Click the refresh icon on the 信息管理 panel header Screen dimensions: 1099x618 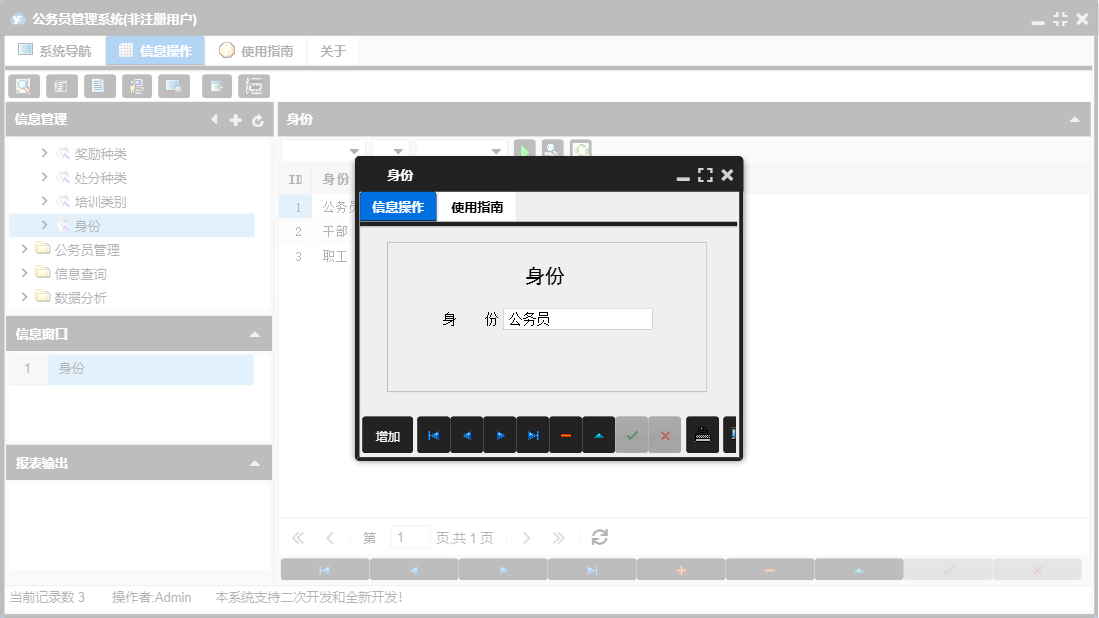(x=258, y=119)
